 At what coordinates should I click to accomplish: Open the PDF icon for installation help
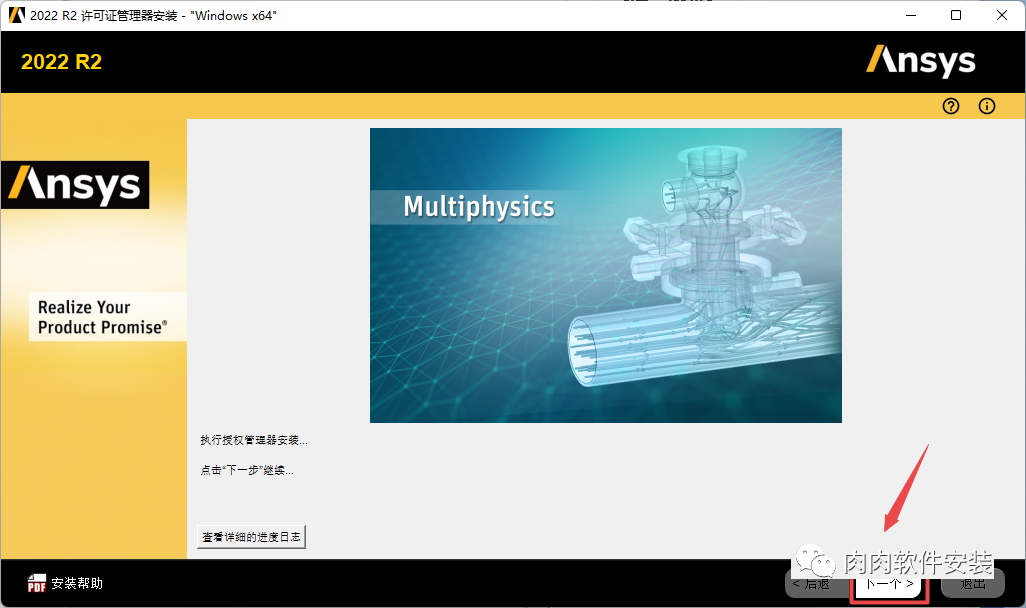click(37, 583)
